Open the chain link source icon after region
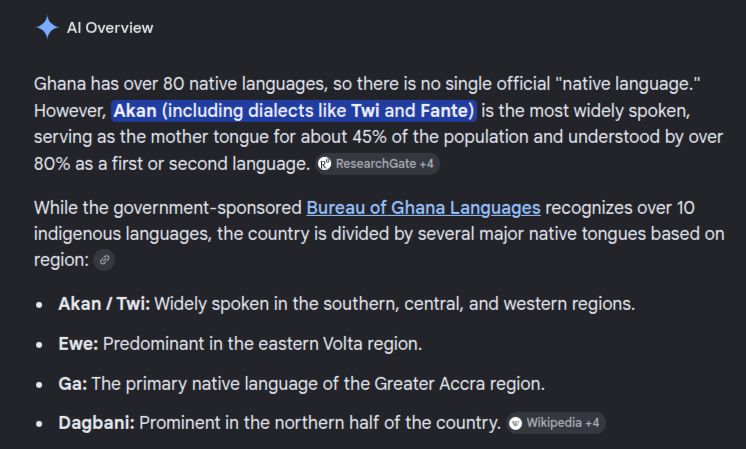The width and height of the screenshot is (746, 449). pyautogui.click(x=104, y=260)
